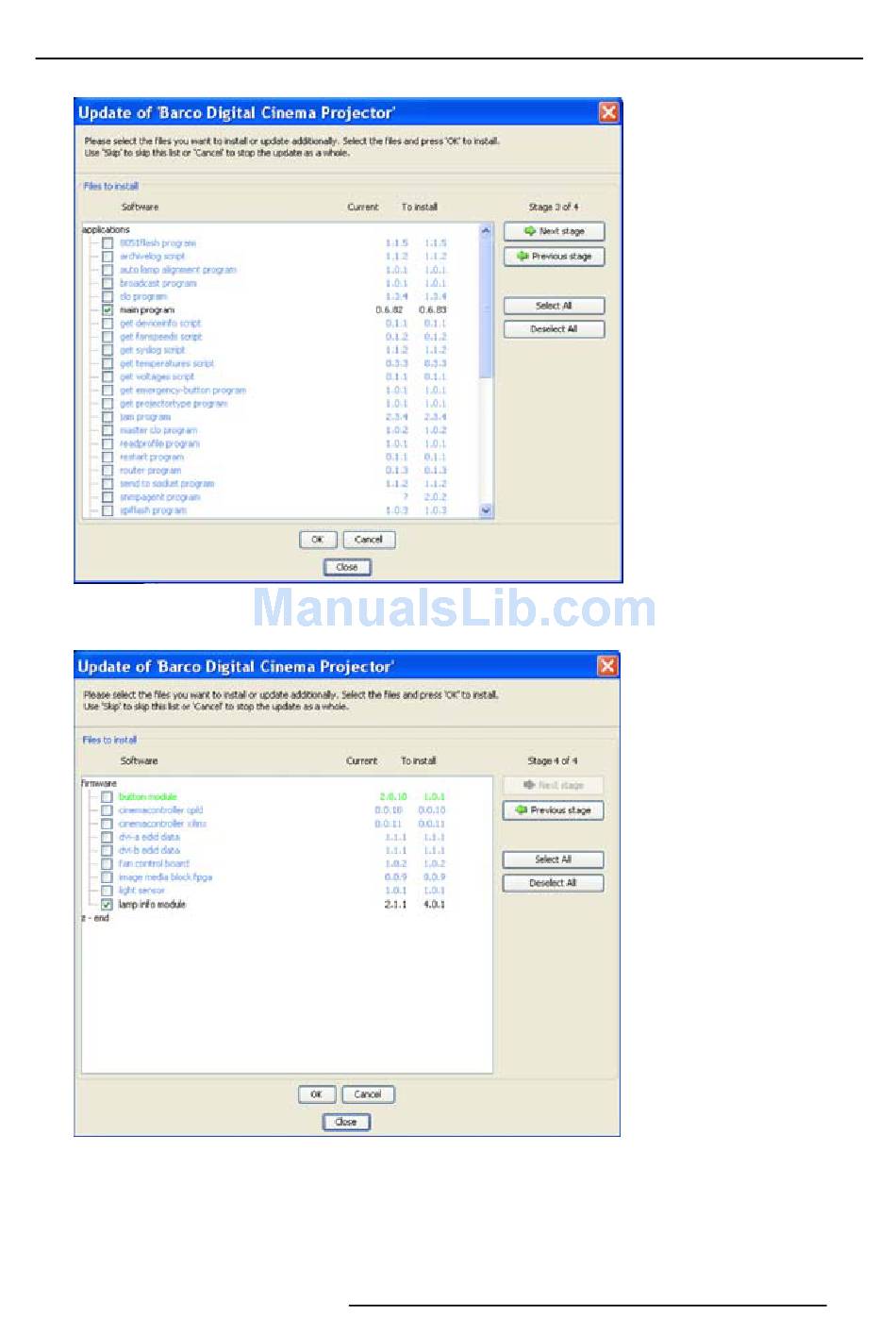Viewport: 896px width, 1318px height.
Task: Select the dvi-b edid data checkbox
Action: click(107, 850)
